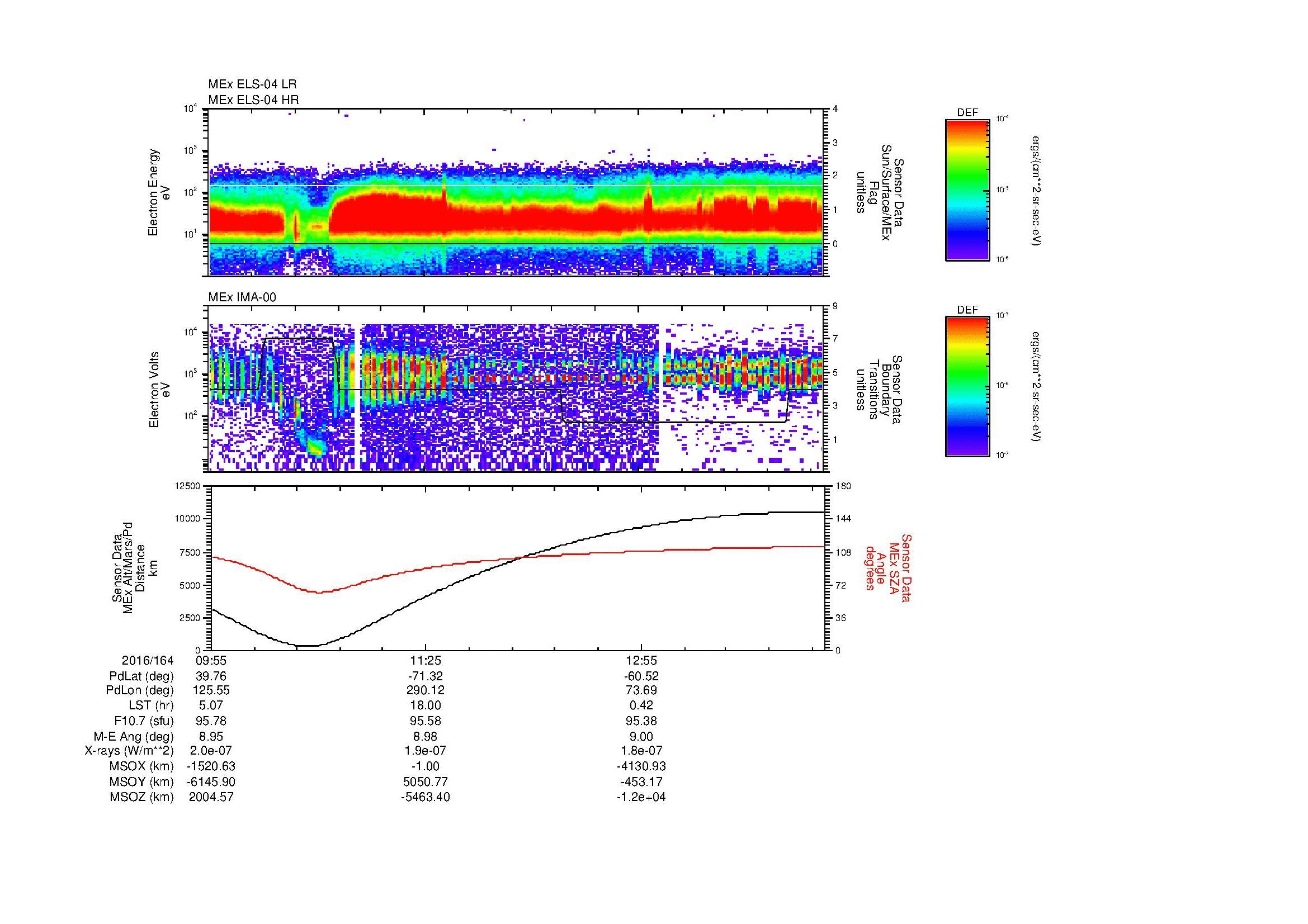The width and height of the screenshot is (1308, 924).
Task: Click the PdLat value '-60.52'
Action: pyautogui.click(x=641, y=676)
